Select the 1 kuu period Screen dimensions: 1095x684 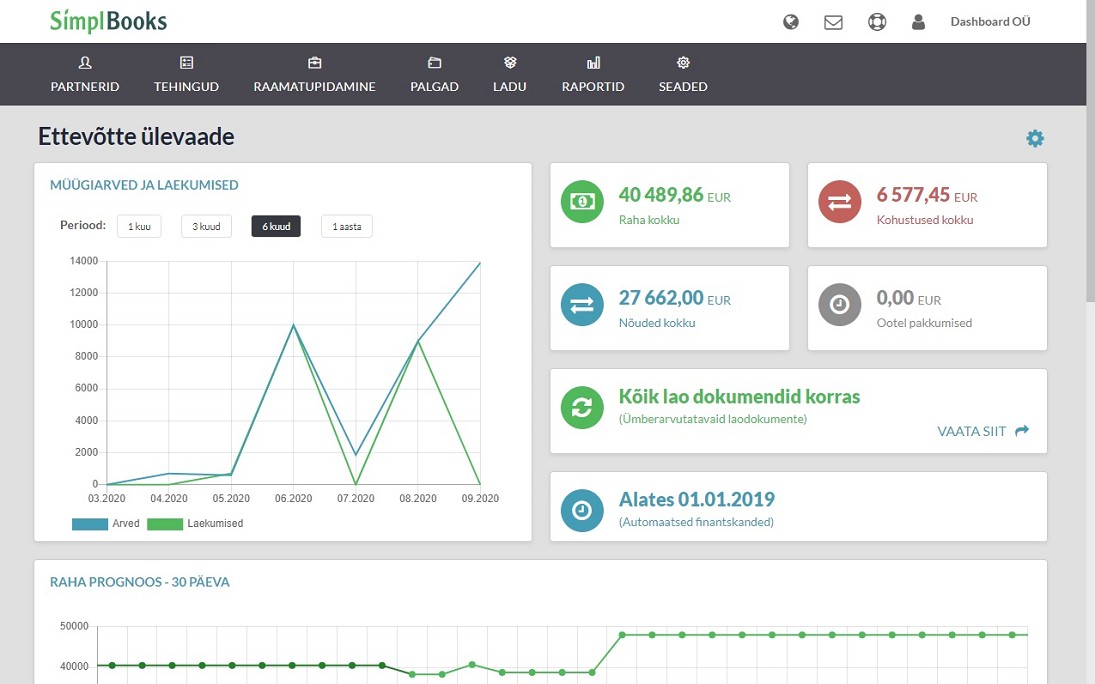[139, 226]
